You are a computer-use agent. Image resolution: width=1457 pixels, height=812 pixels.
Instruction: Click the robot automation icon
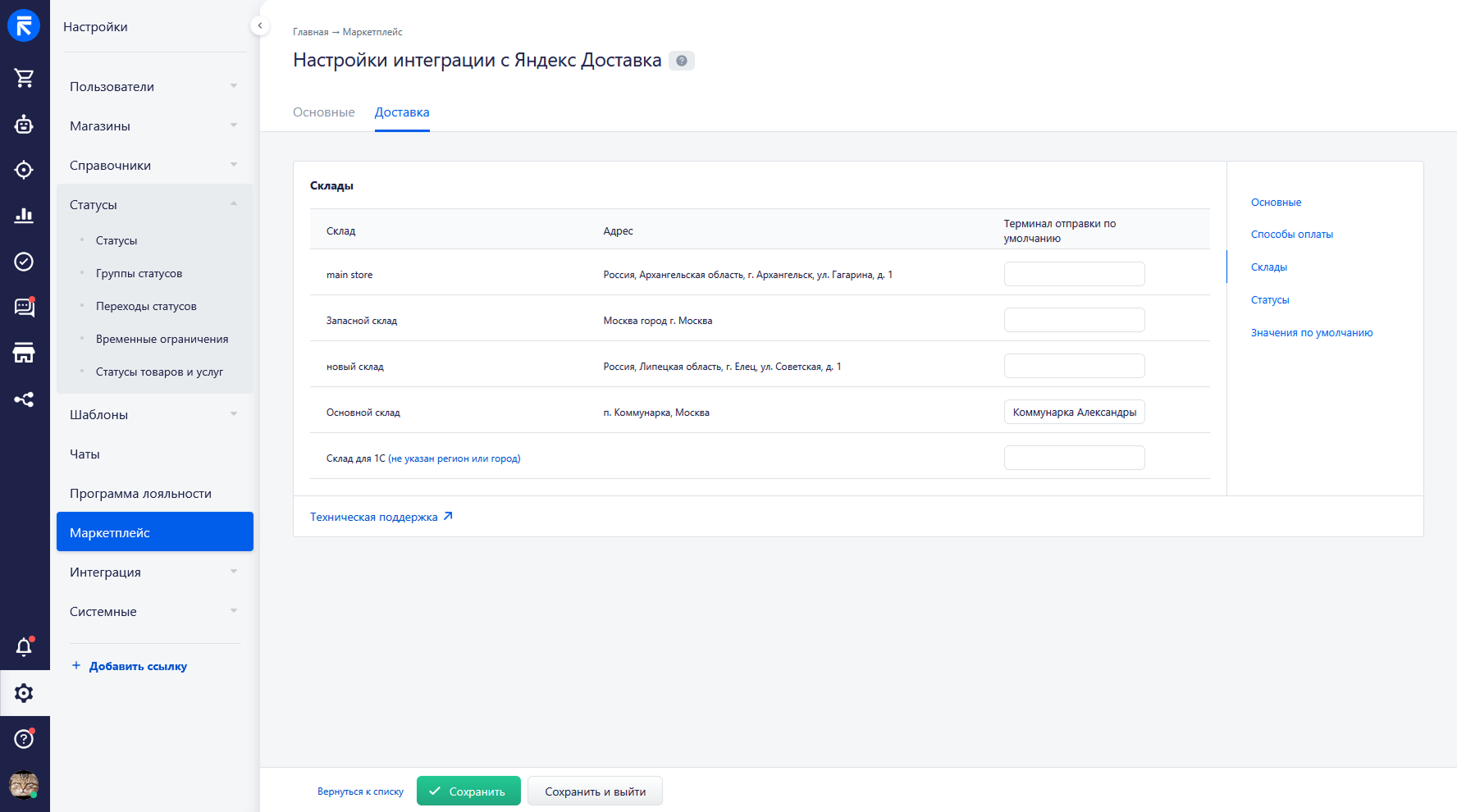click(x=24, y=125)
